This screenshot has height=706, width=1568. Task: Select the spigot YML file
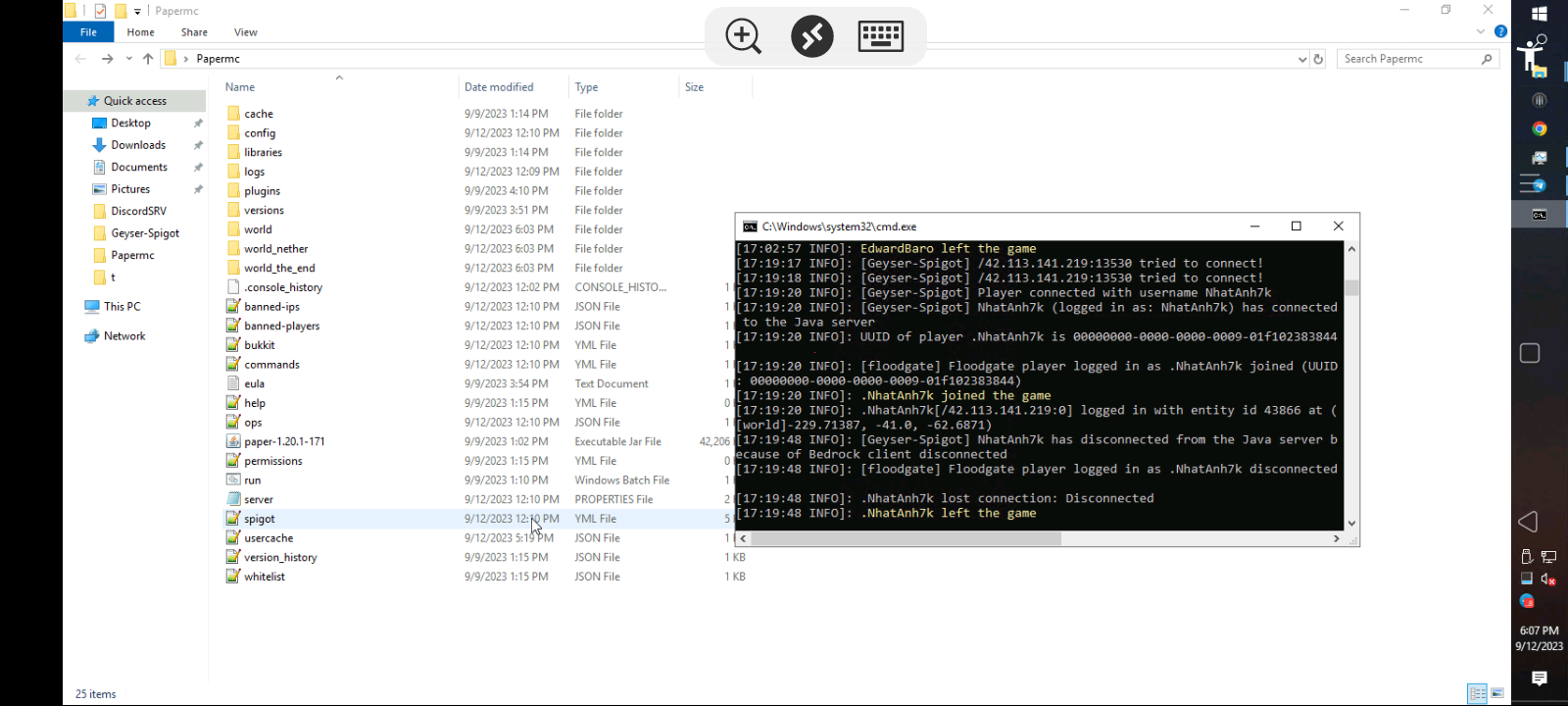[260, 519]
